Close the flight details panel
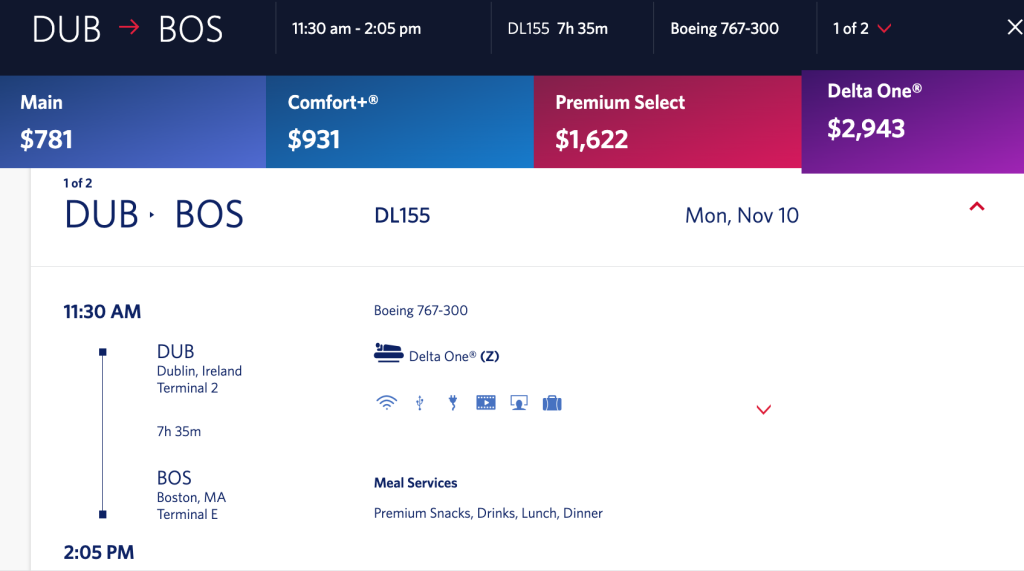Screen dimensions: 1024x571 tap(1013, 28)
